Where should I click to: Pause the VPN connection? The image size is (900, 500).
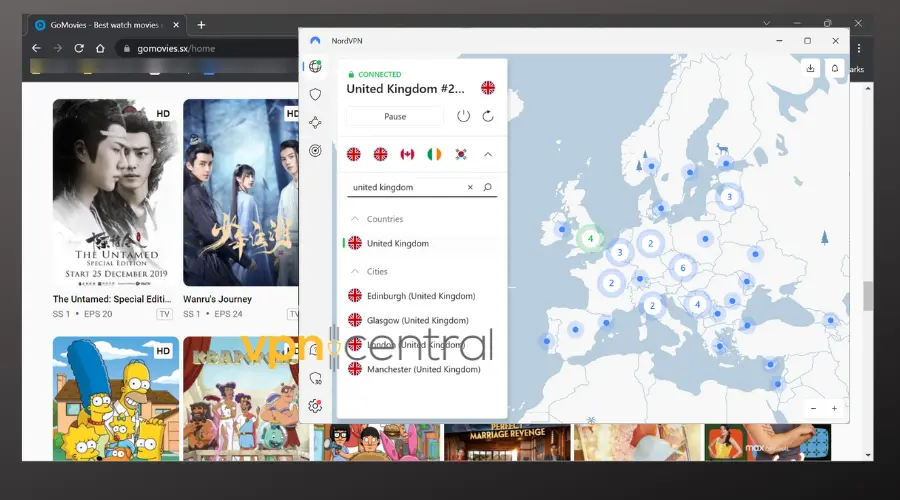[395, 116]
